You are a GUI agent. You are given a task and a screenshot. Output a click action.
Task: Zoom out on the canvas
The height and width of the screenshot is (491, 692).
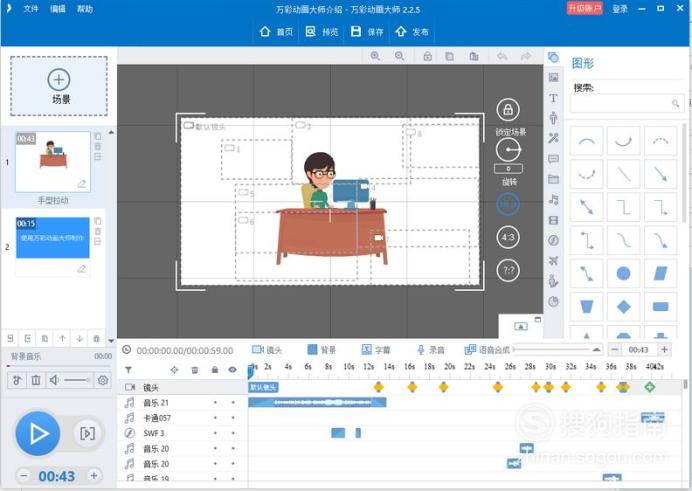click(x=399, y=56)
